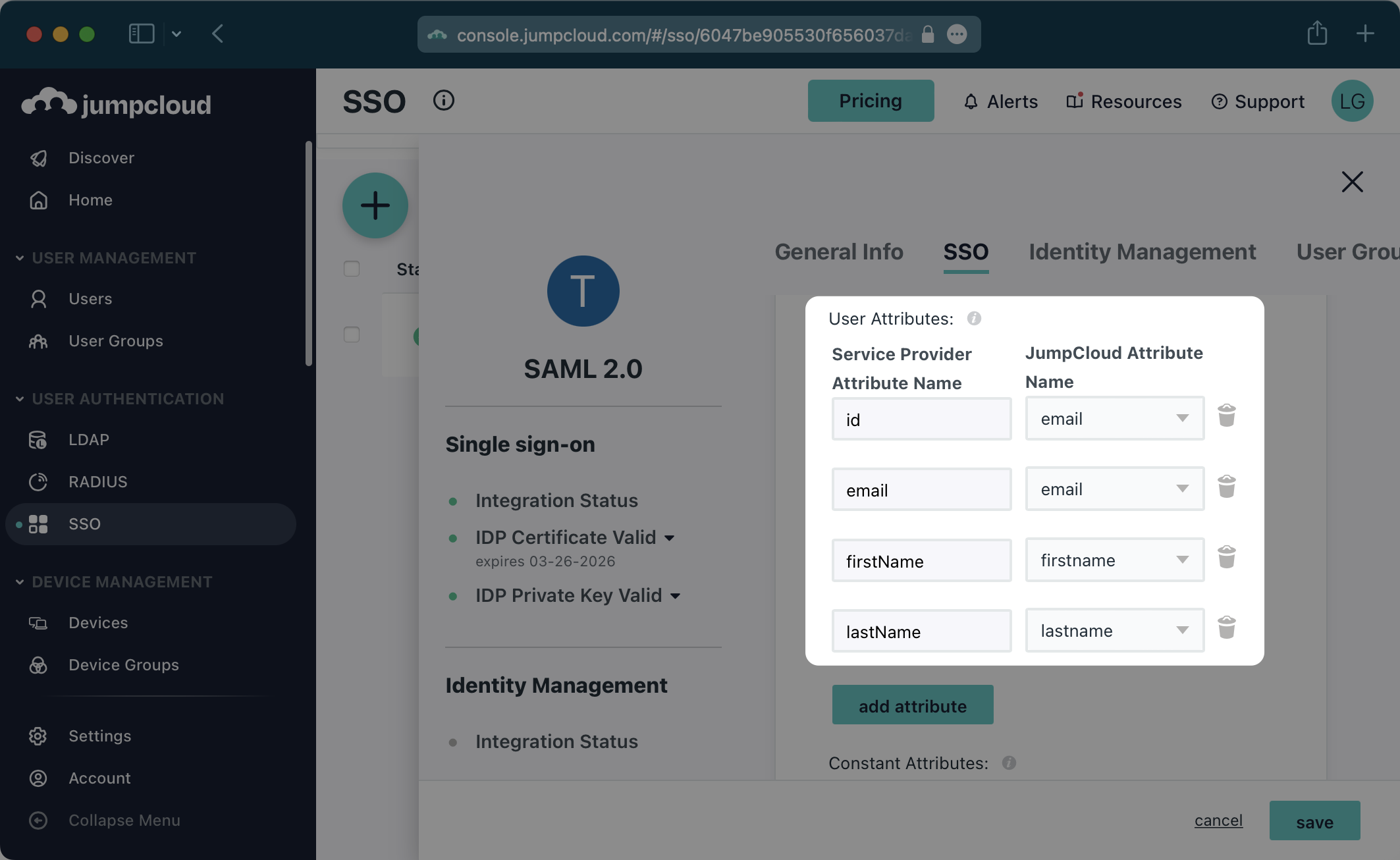This screenshot has width=1400, height=860.
Task: Click the save button
Action: (x=1314, y=820)
